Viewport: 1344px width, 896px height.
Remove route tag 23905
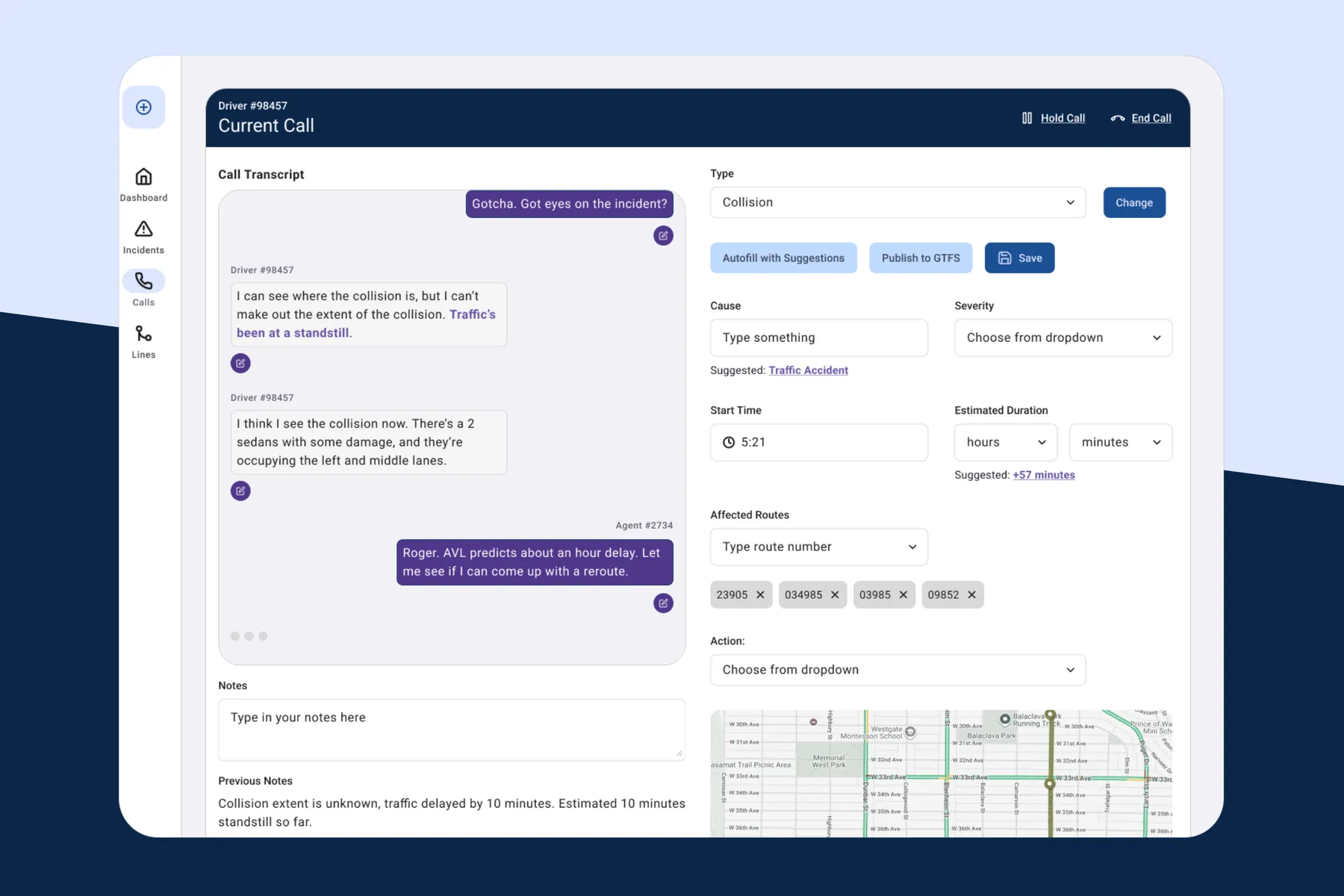[x=760, y=595]
